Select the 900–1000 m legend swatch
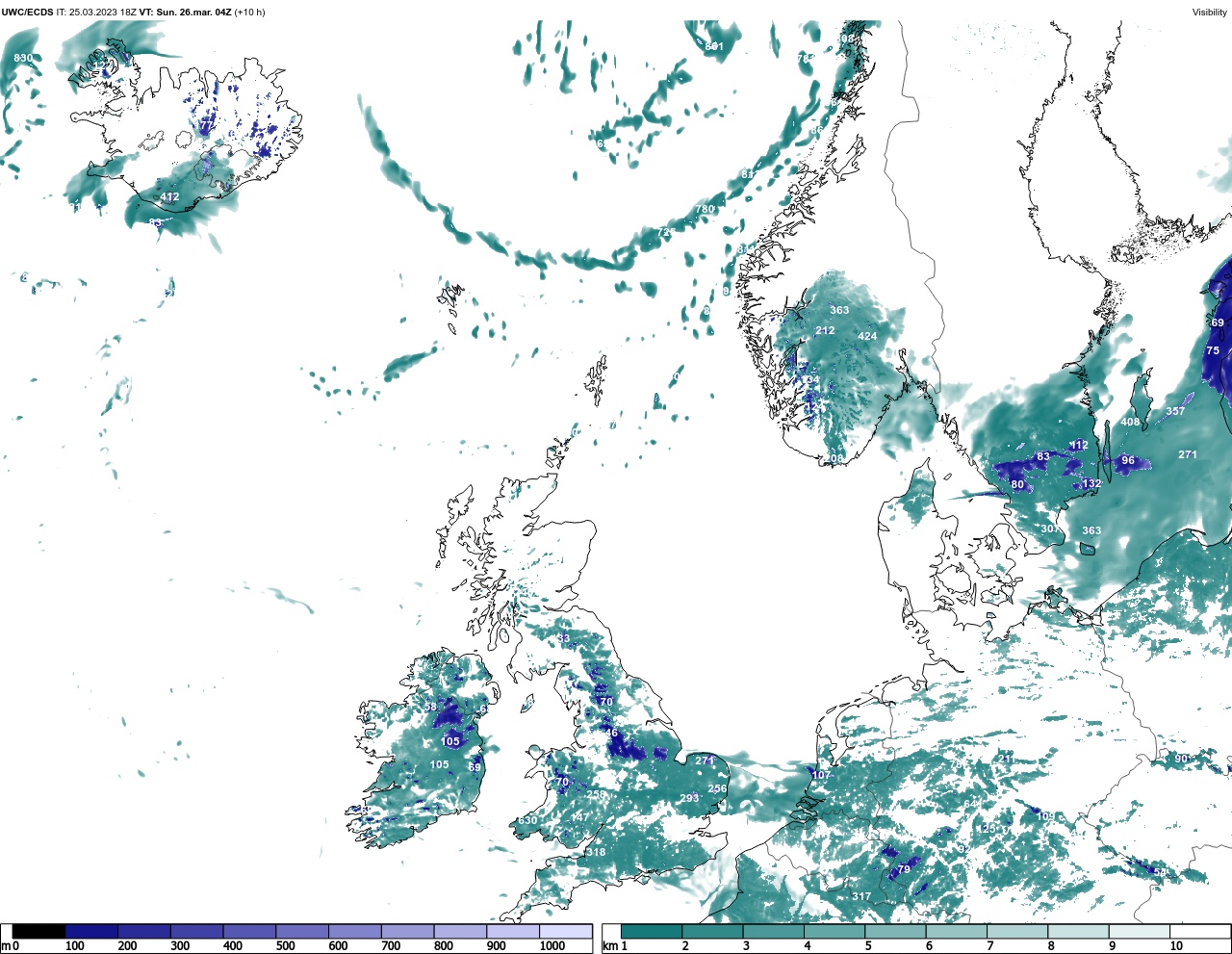Screen dimensions: 1232x954 tap(512, 931)
